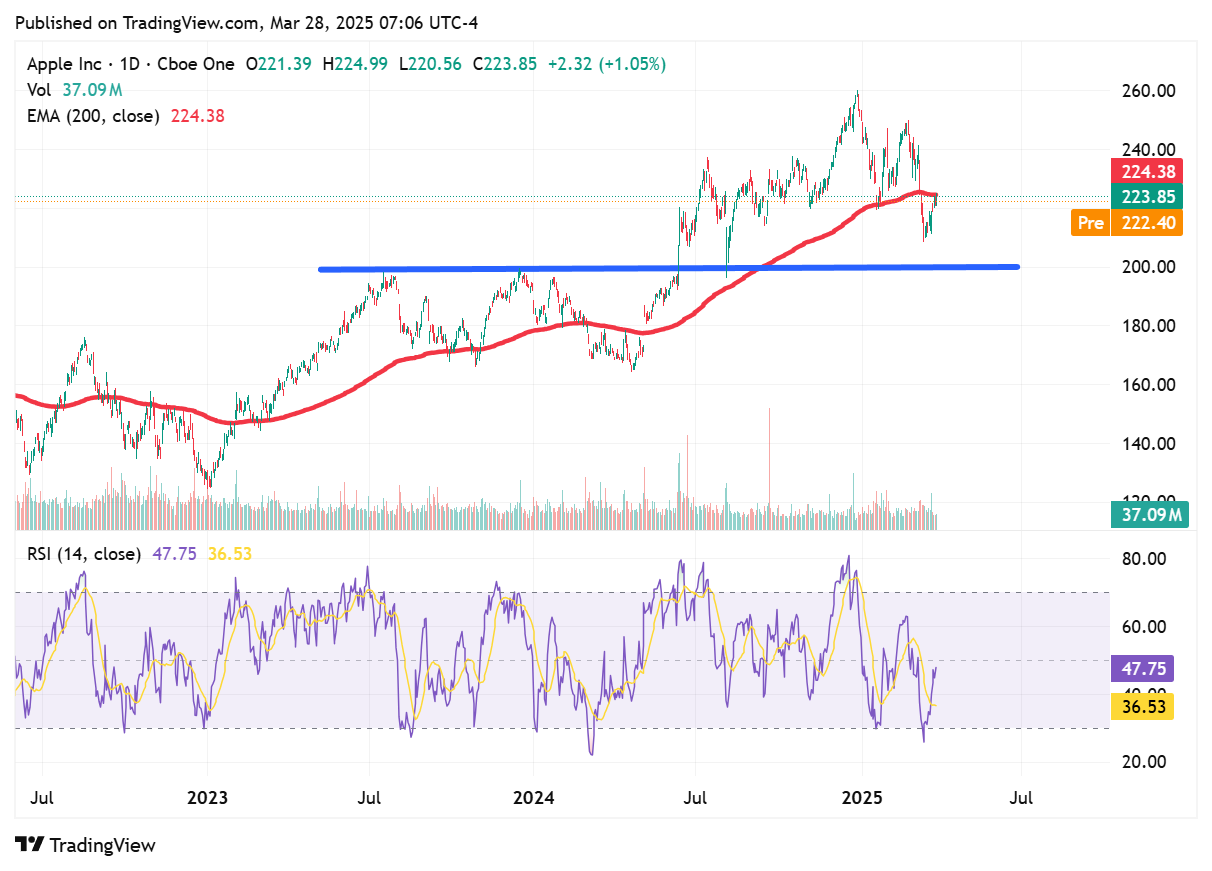Click the red 224.38 price axis tag

pos(1147,171)
